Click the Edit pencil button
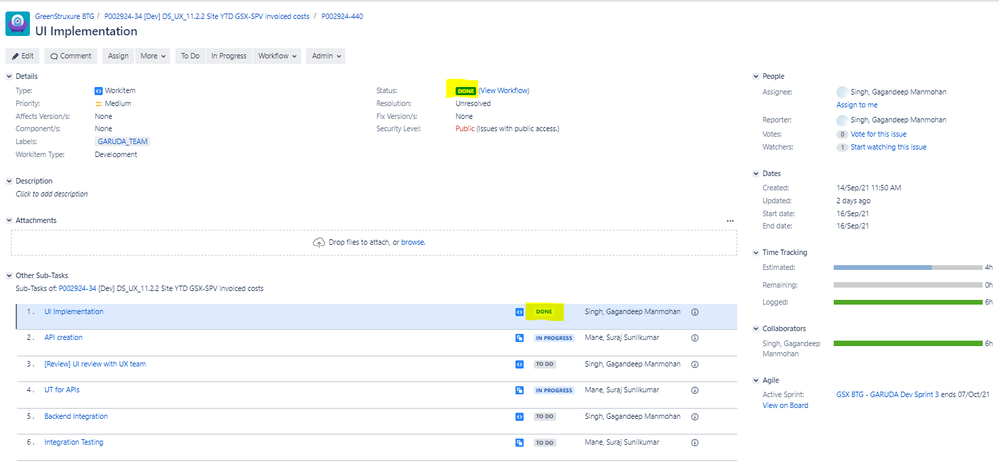999x463 pixels. (22, 56)
